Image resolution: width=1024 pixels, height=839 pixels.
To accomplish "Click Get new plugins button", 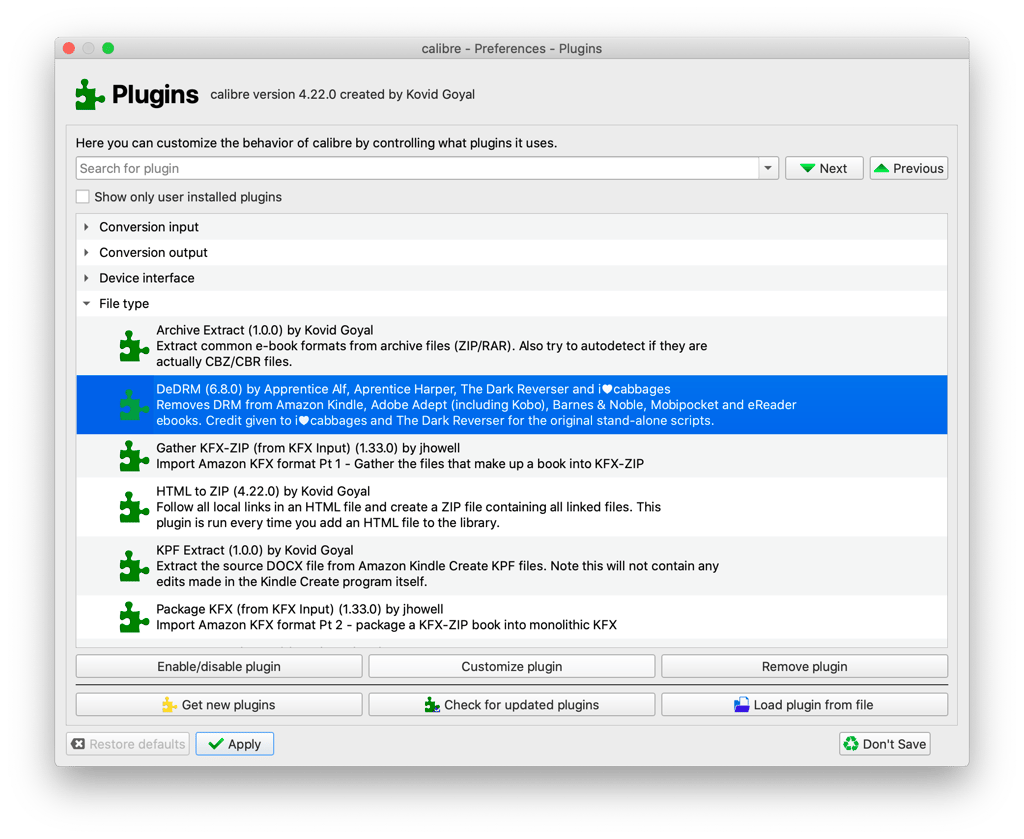I will (219, 705).
